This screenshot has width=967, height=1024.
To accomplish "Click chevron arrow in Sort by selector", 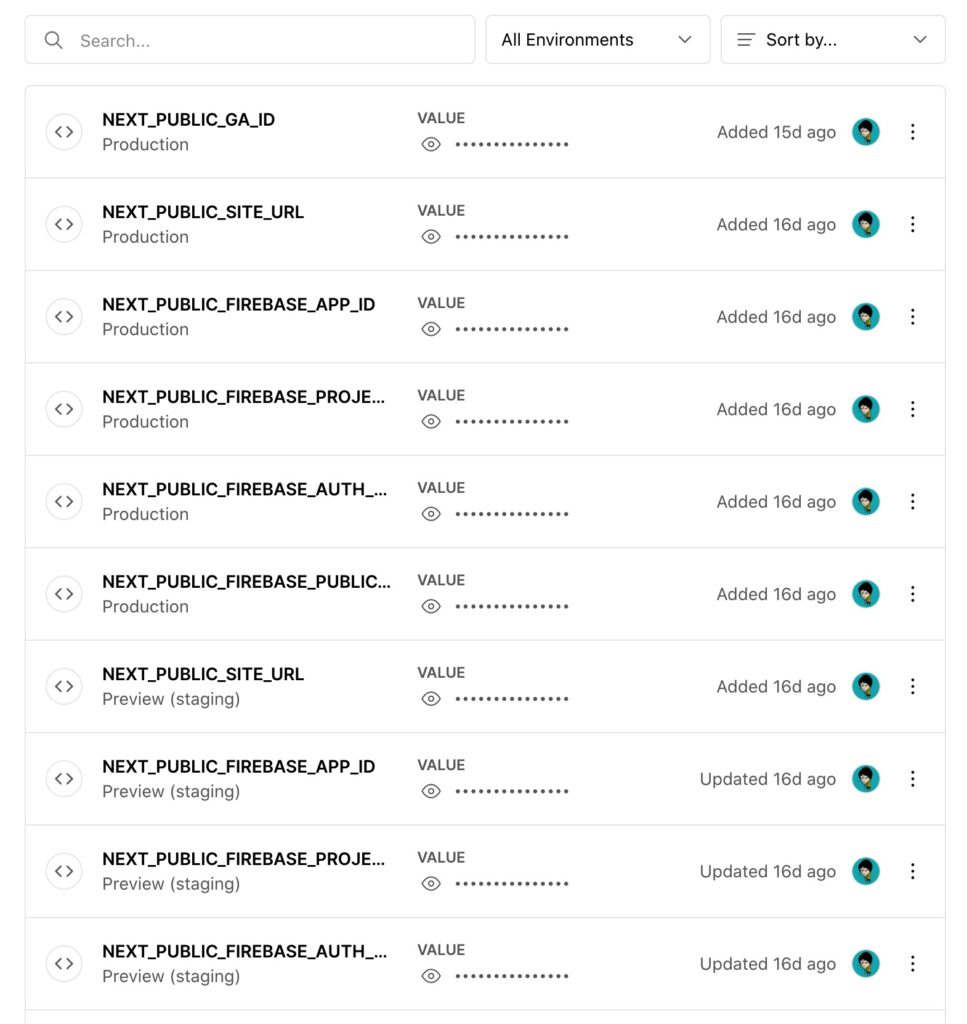I will point(920,40).
